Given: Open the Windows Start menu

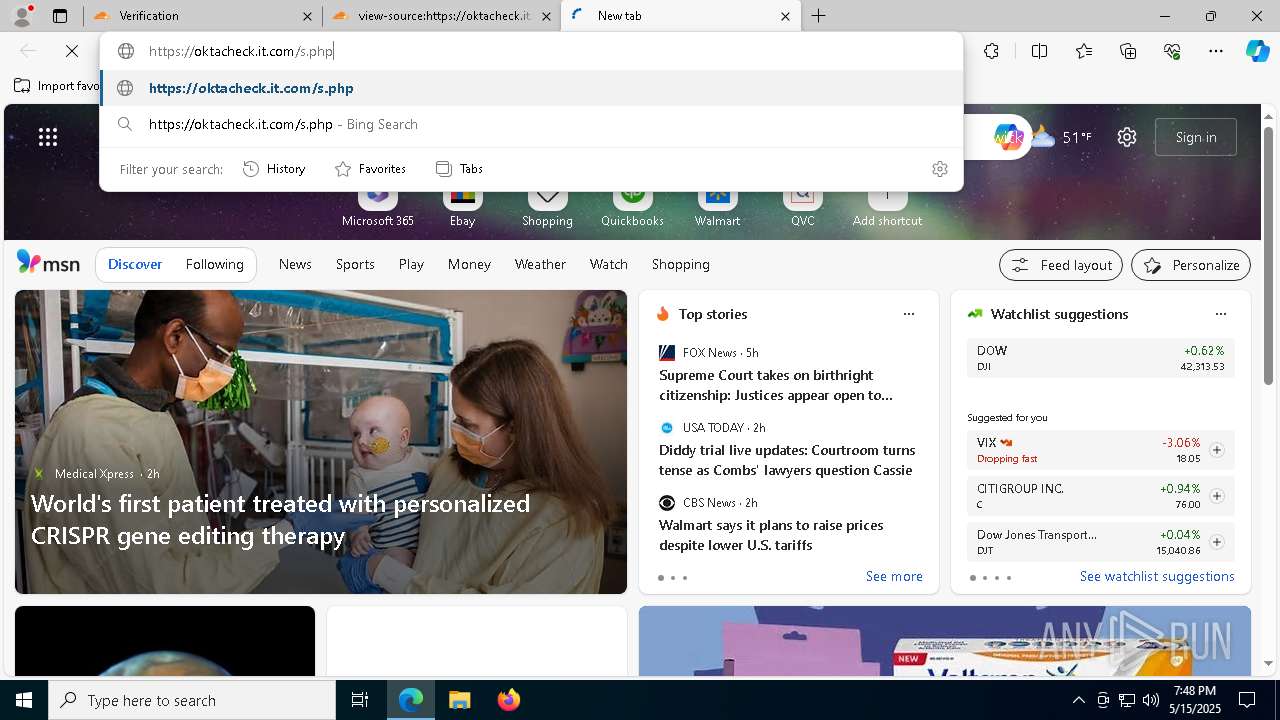Looking at the screenshot, I should point(24,700).
